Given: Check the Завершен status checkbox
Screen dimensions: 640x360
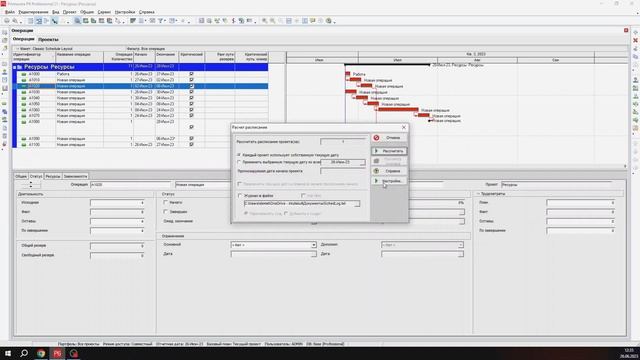Looking at the screenshot, I should pyautogui.click(x=165, y=212).
